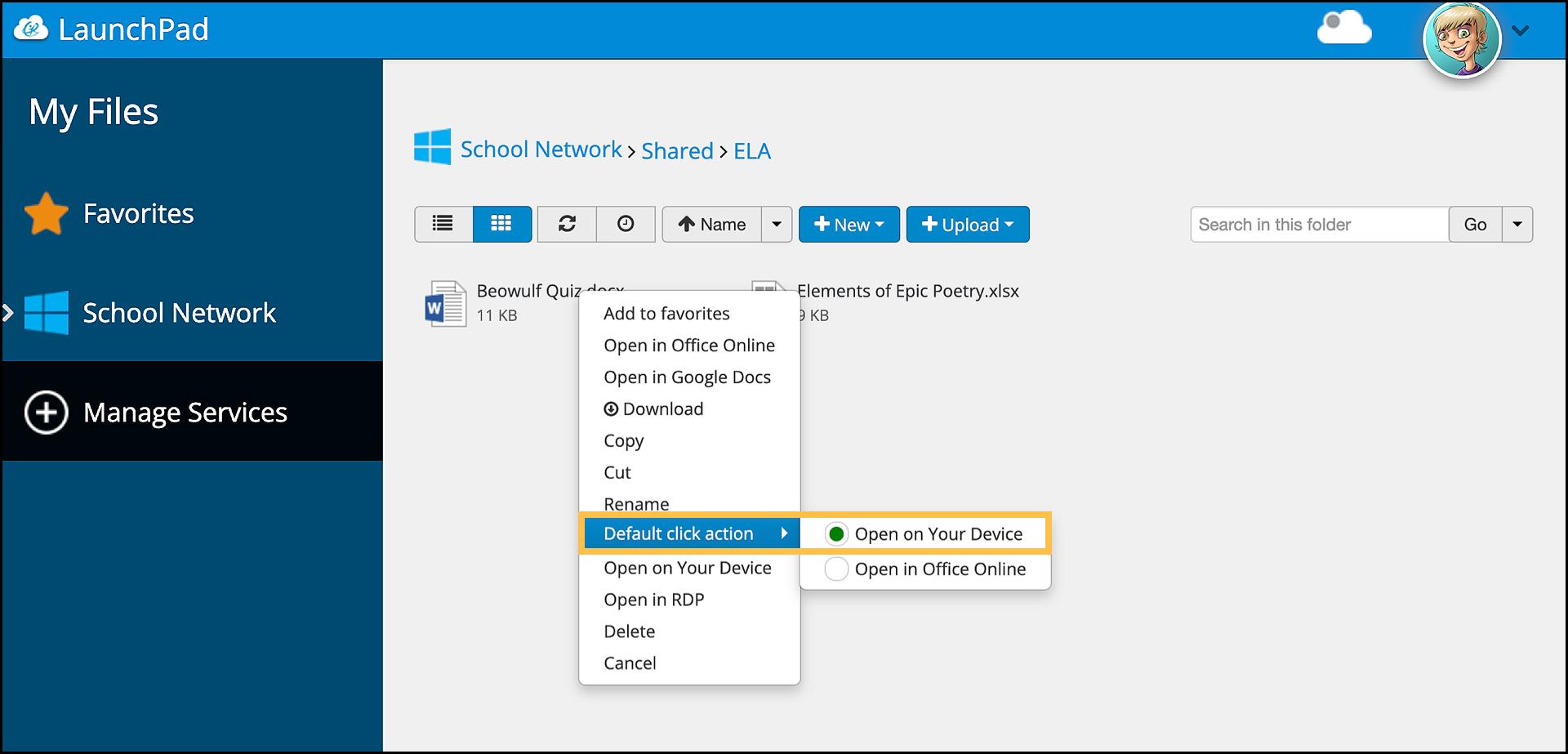
Task: Choose Add to favorites from context menu
Action: point(666,314)
